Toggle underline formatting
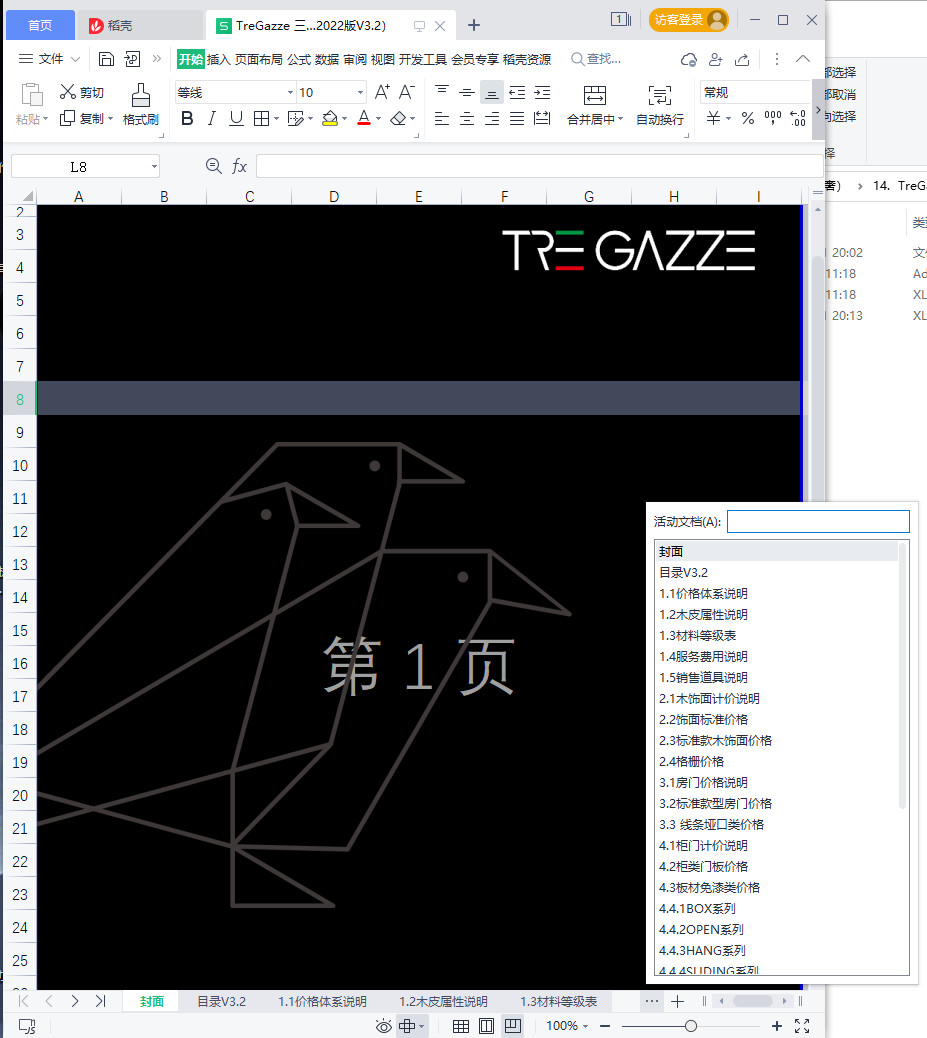Image resolution: width=927 pixels, height=1038 pixels. point(236,118)
